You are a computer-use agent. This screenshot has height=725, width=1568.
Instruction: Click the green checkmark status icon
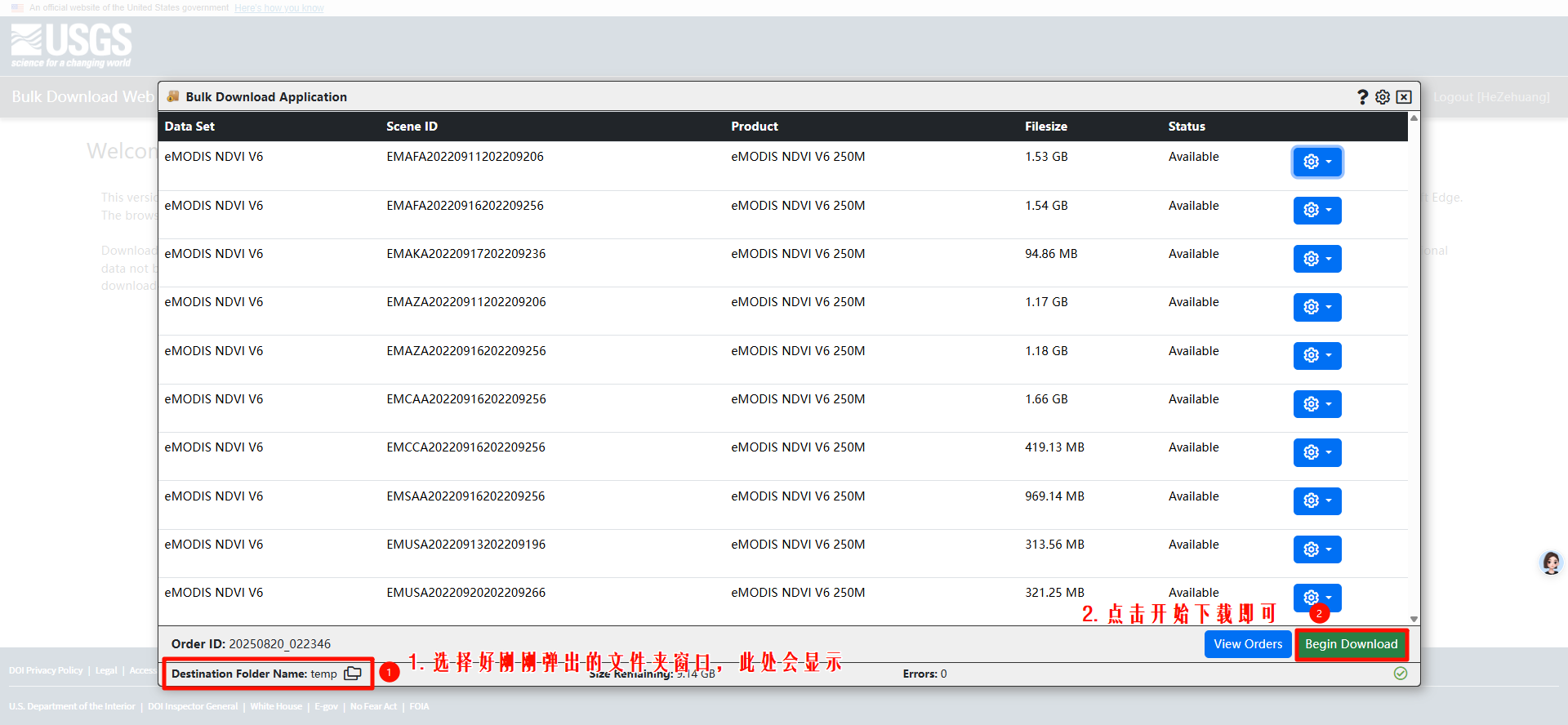1401,674
